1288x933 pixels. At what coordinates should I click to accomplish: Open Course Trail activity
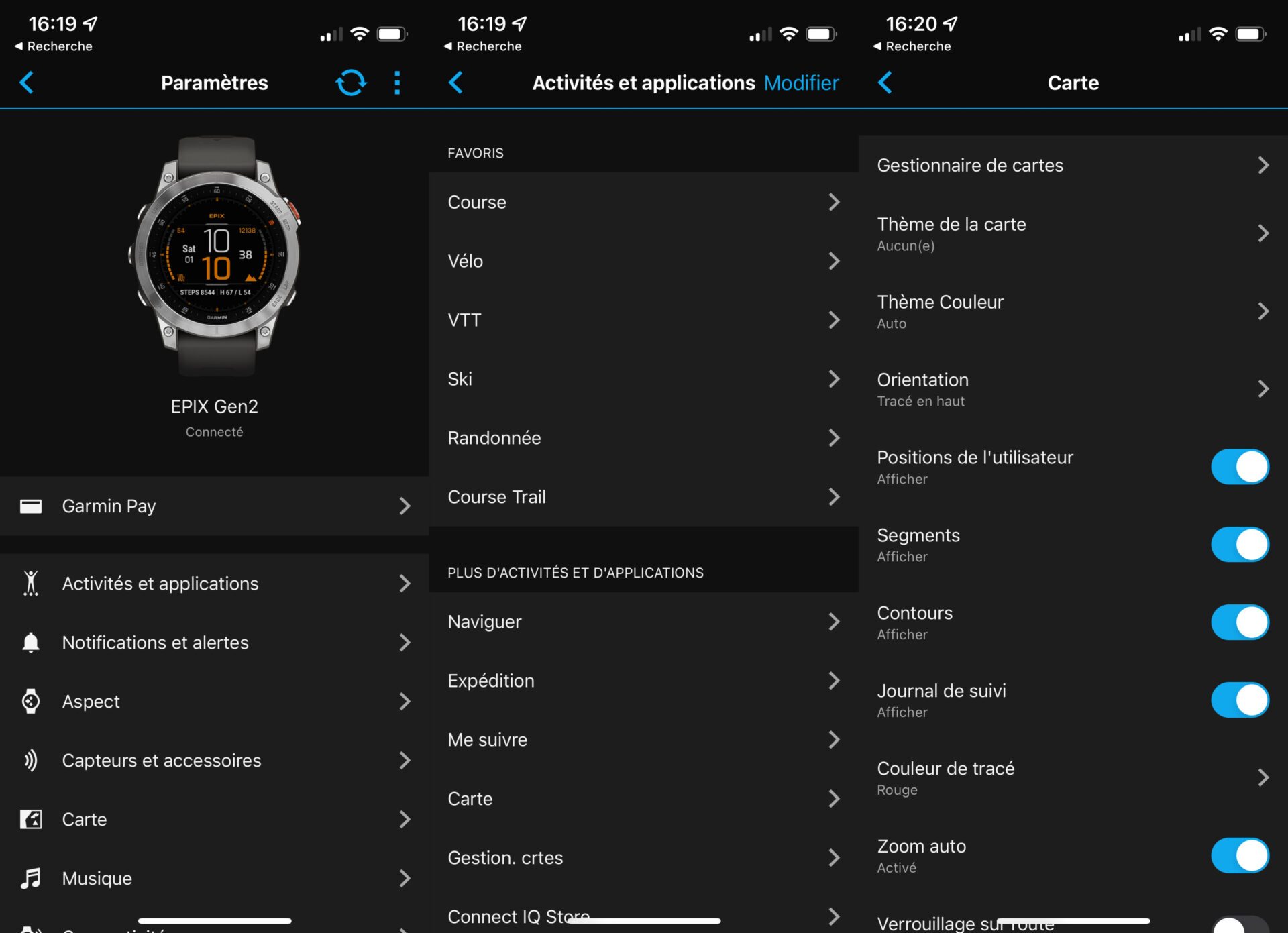[x=644, y=497]
